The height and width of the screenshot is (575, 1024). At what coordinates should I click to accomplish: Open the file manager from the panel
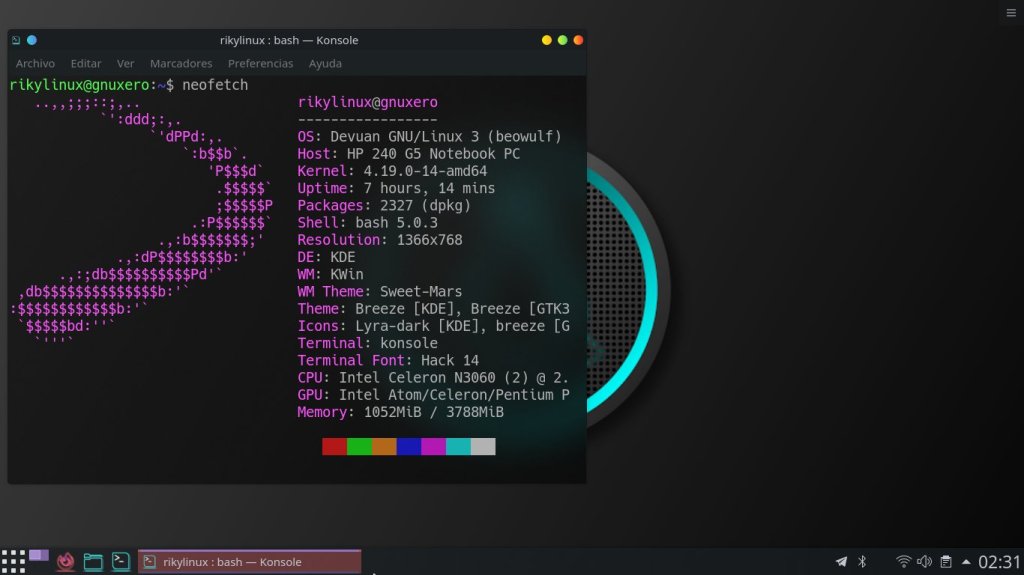pyautogui.click(x=93, y=562)
